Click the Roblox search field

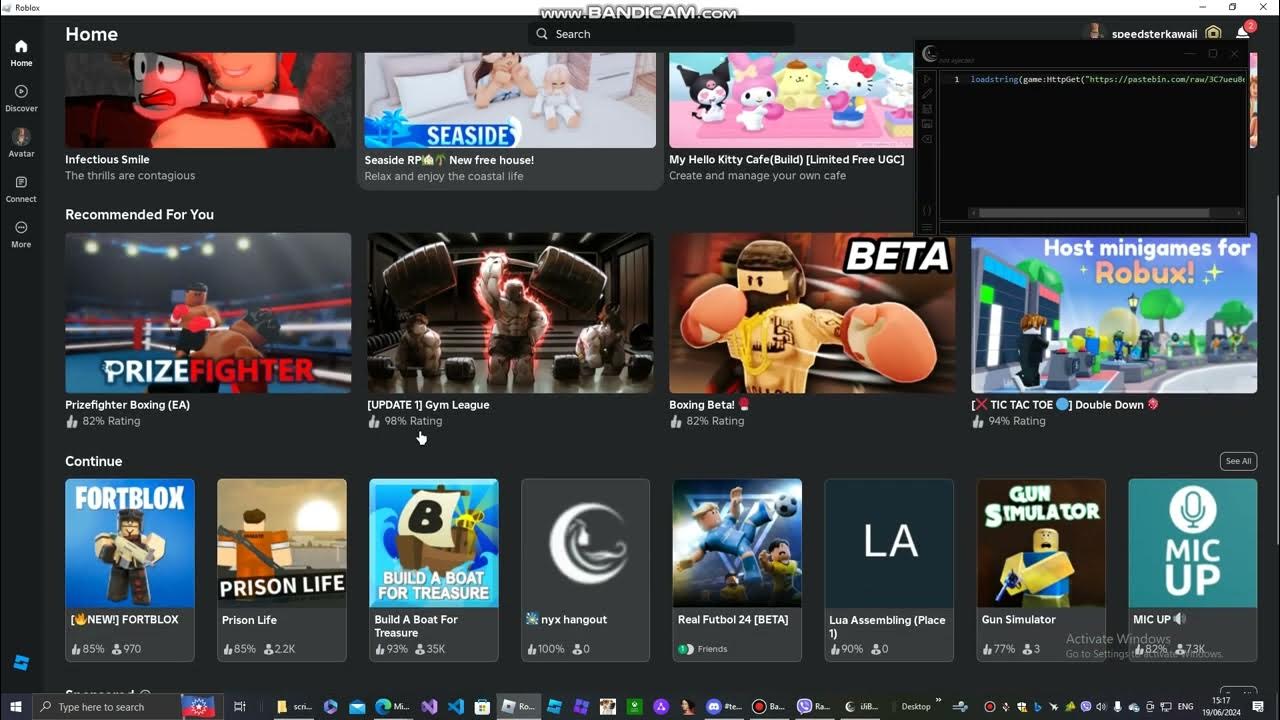[x=661, y=34]
